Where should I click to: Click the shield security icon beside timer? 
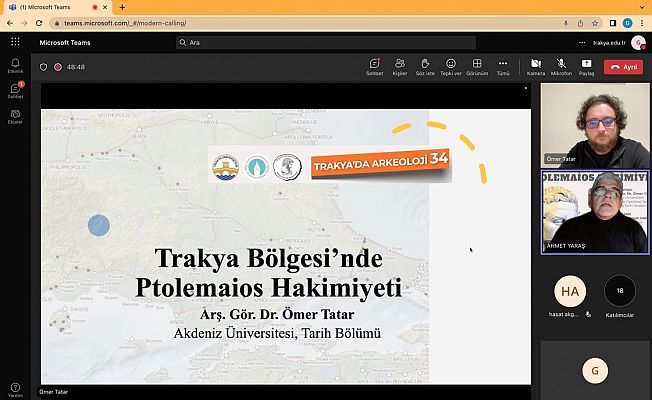[43, 67]
